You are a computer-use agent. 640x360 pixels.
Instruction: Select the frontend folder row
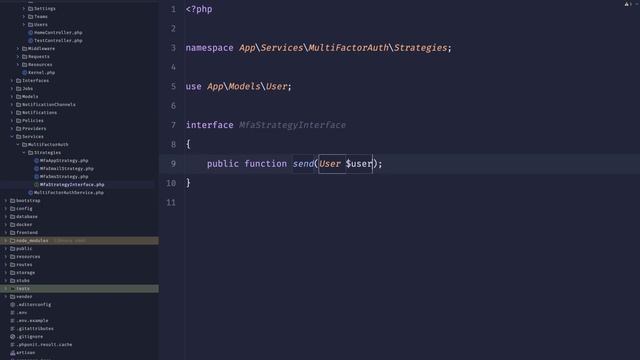(79, 233)
